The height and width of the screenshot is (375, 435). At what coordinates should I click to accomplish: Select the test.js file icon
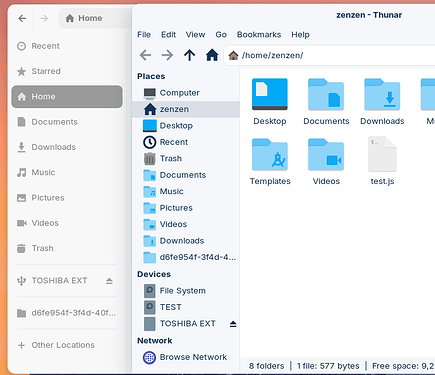tap(382, 154)
